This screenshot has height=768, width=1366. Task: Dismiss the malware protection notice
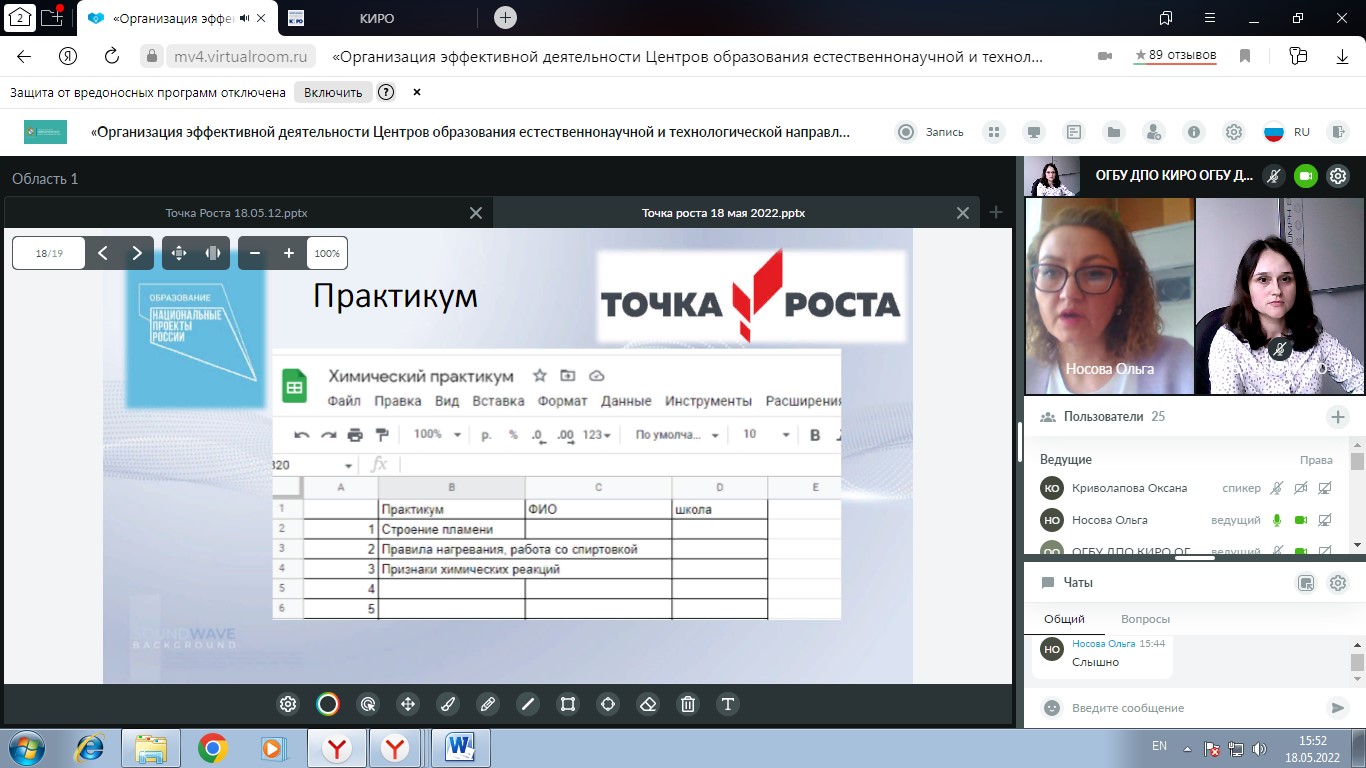click(417, 92)
